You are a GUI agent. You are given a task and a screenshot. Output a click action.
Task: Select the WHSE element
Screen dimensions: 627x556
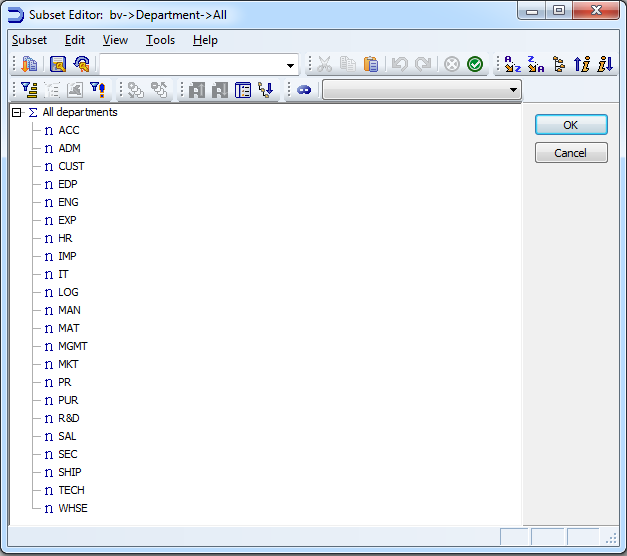(x=73, y=508)
